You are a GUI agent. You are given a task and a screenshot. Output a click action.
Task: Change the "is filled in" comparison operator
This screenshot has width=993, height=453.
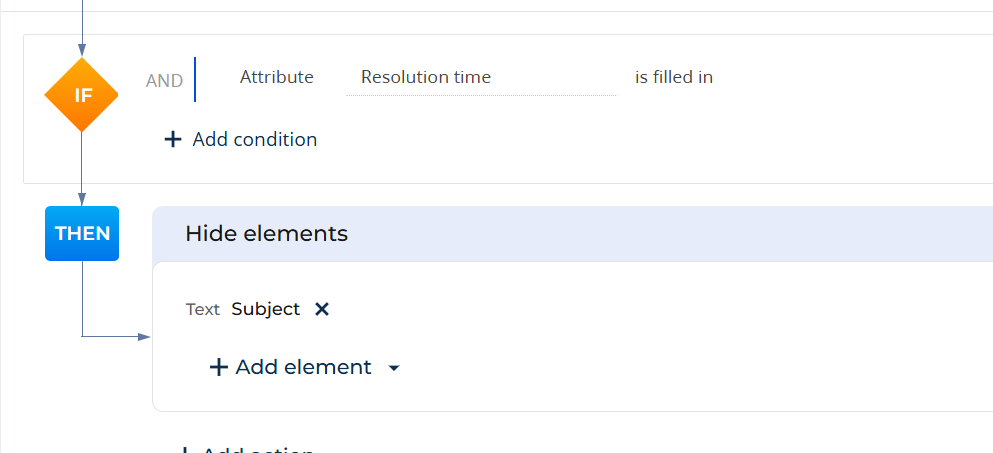pyautogui.click(x=674, y=77)
